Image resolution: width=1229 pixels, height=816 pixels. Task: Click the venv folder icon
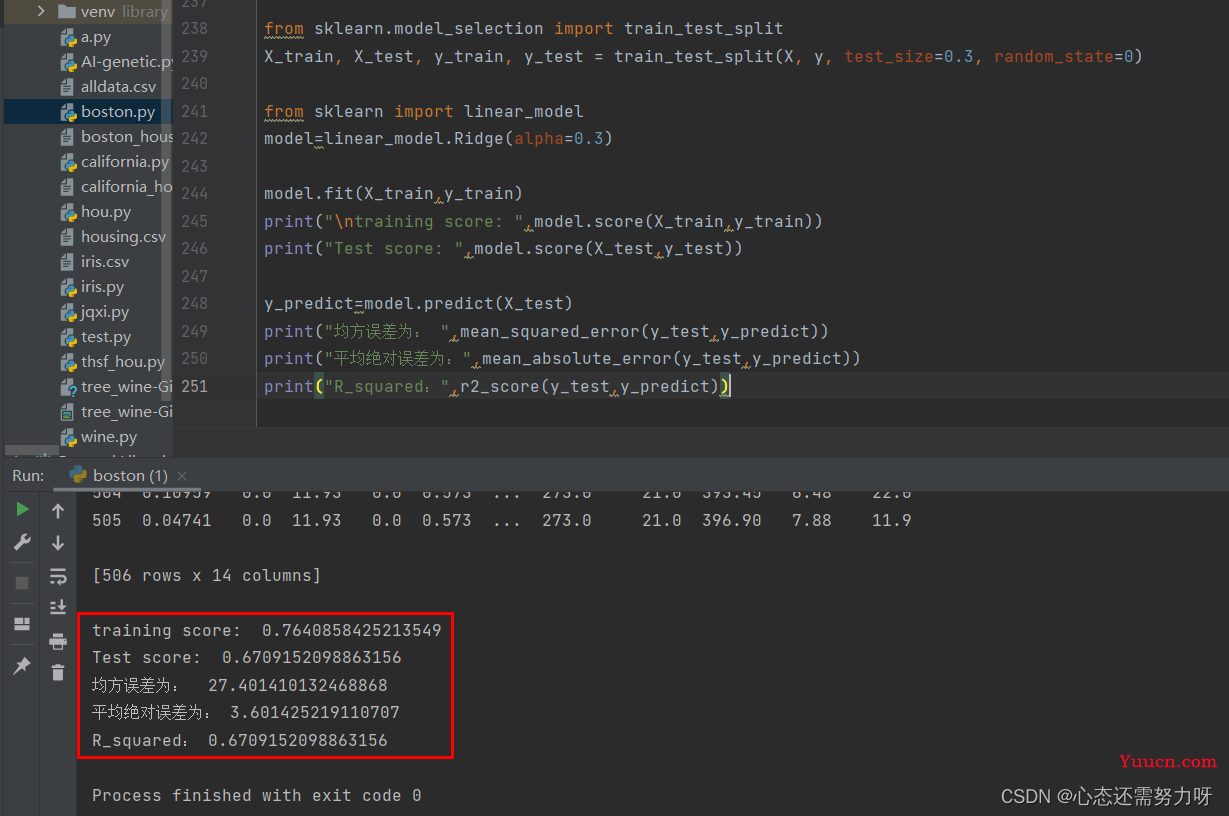(x=67, y=12)
